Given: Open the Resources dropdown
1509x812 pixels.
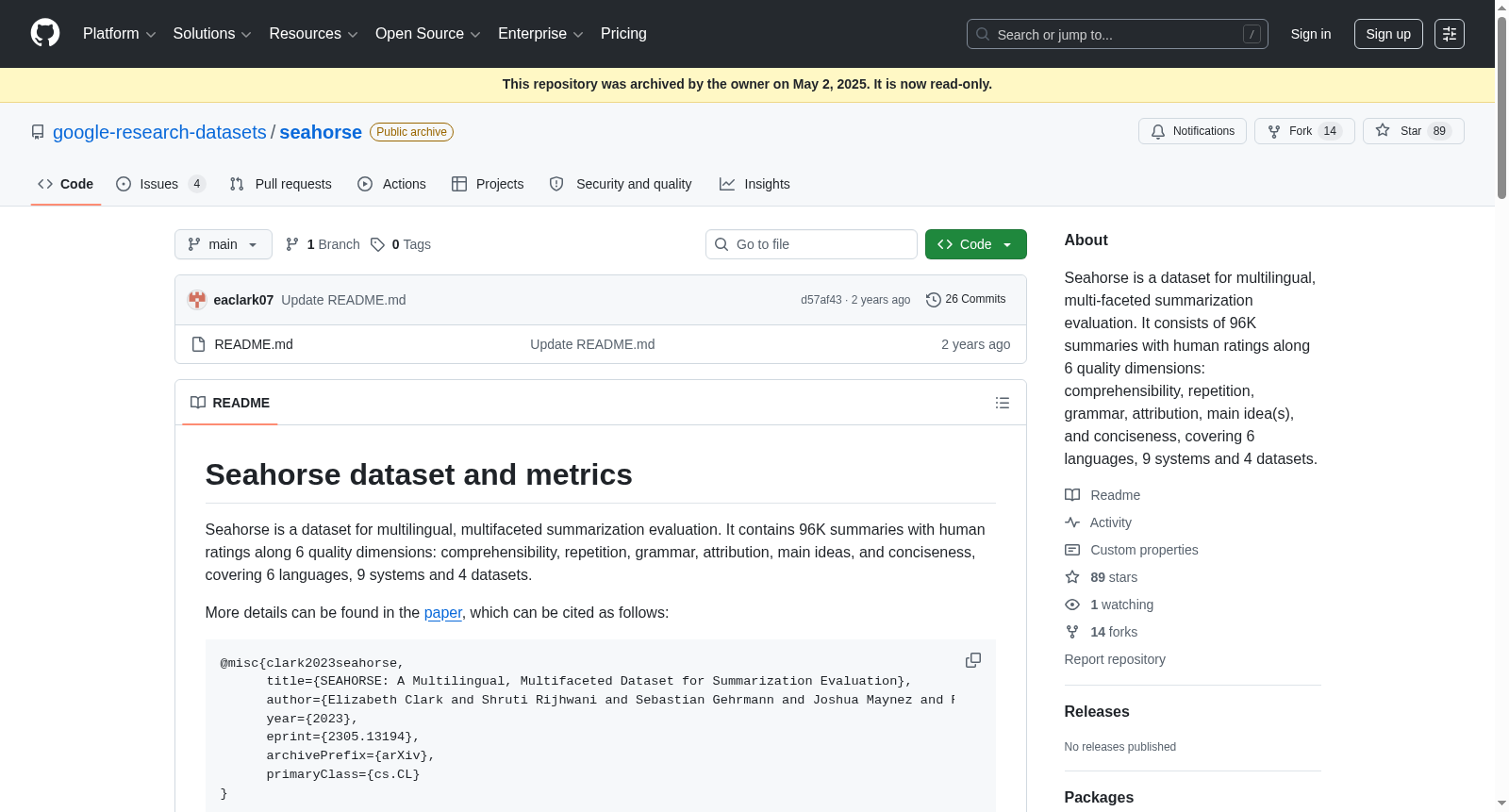Looking at the screenshot, I should pos(313,34).
